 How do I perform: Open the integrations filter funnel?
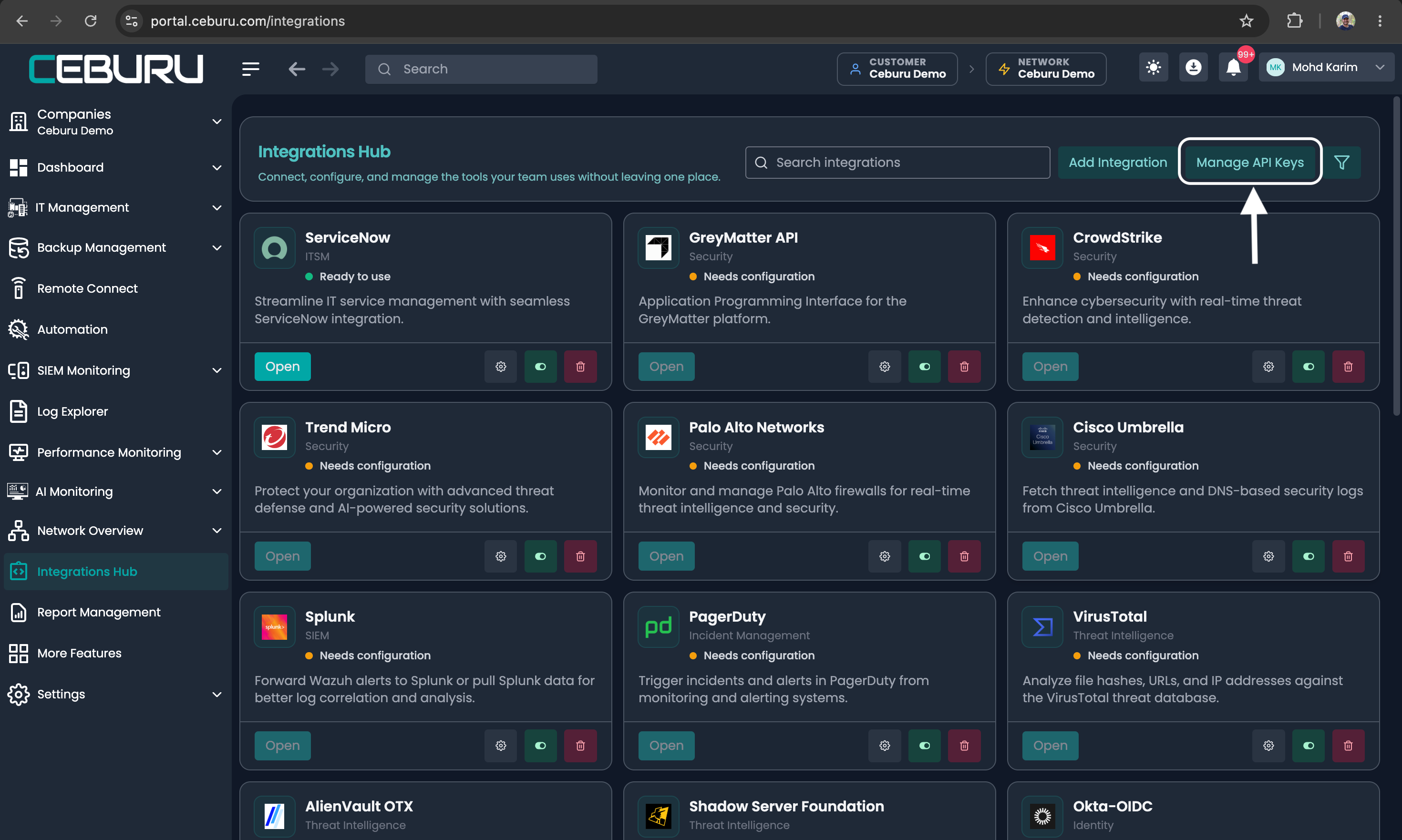tap(1341, 163)
